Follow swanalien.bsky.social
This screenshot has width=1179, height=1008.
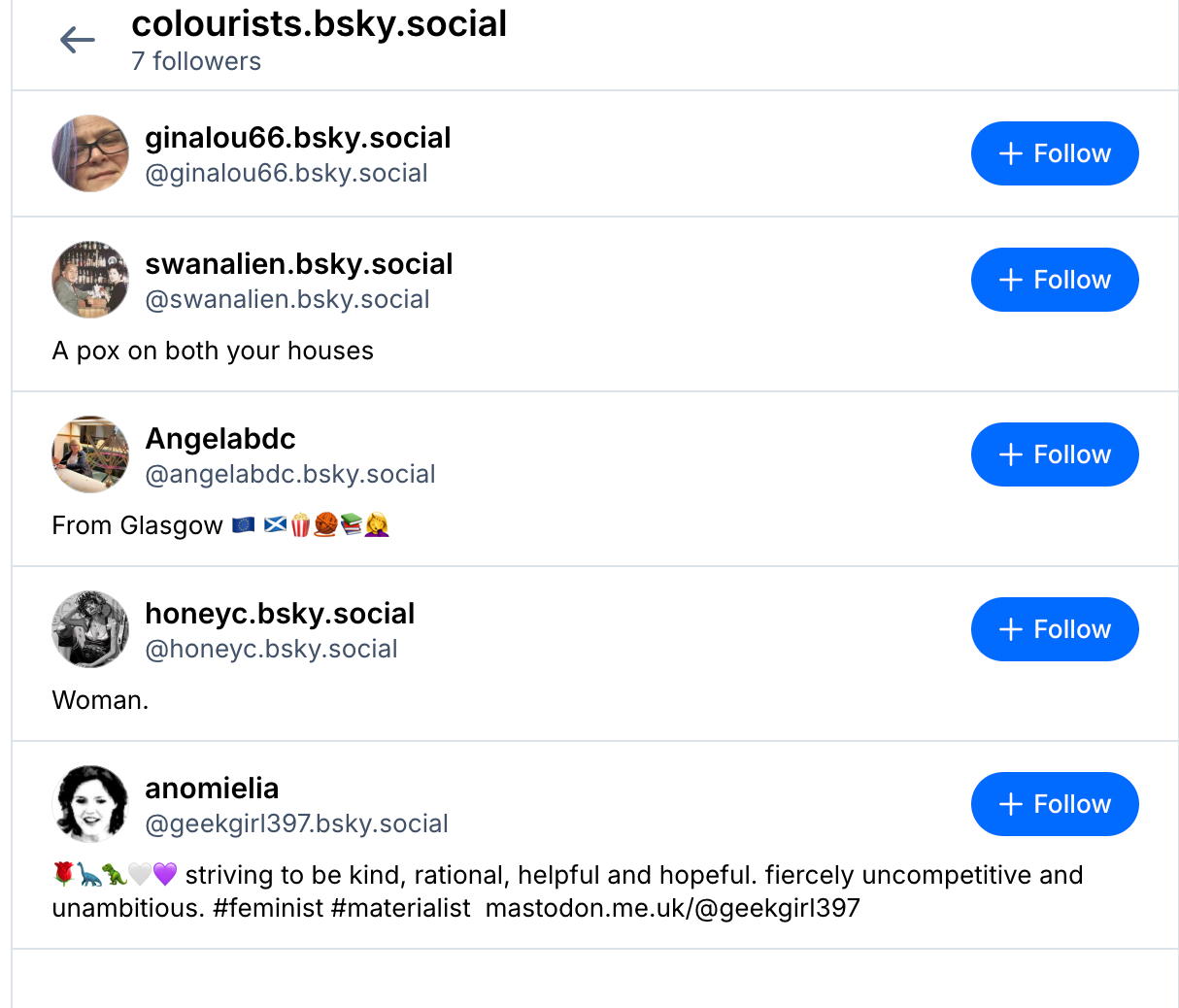tap(1055, 280)
